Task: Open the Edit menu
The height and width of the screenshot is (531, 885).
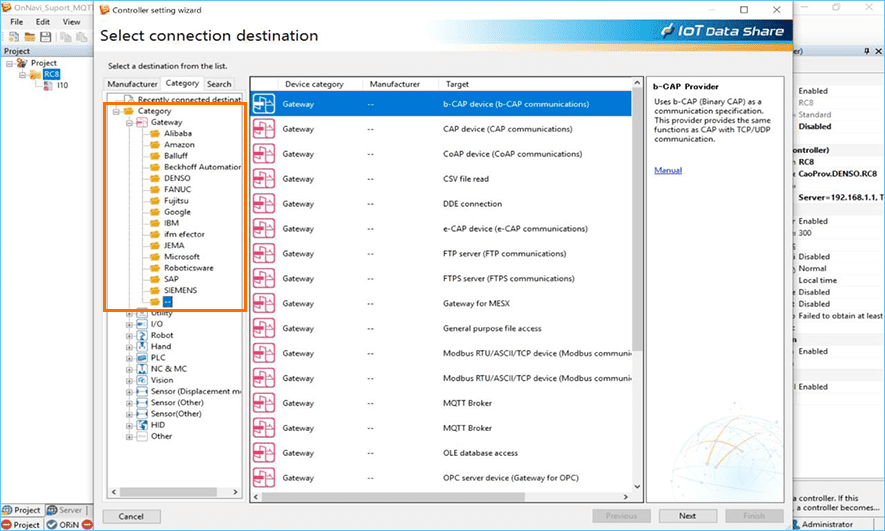Action: tap(43, 21)
